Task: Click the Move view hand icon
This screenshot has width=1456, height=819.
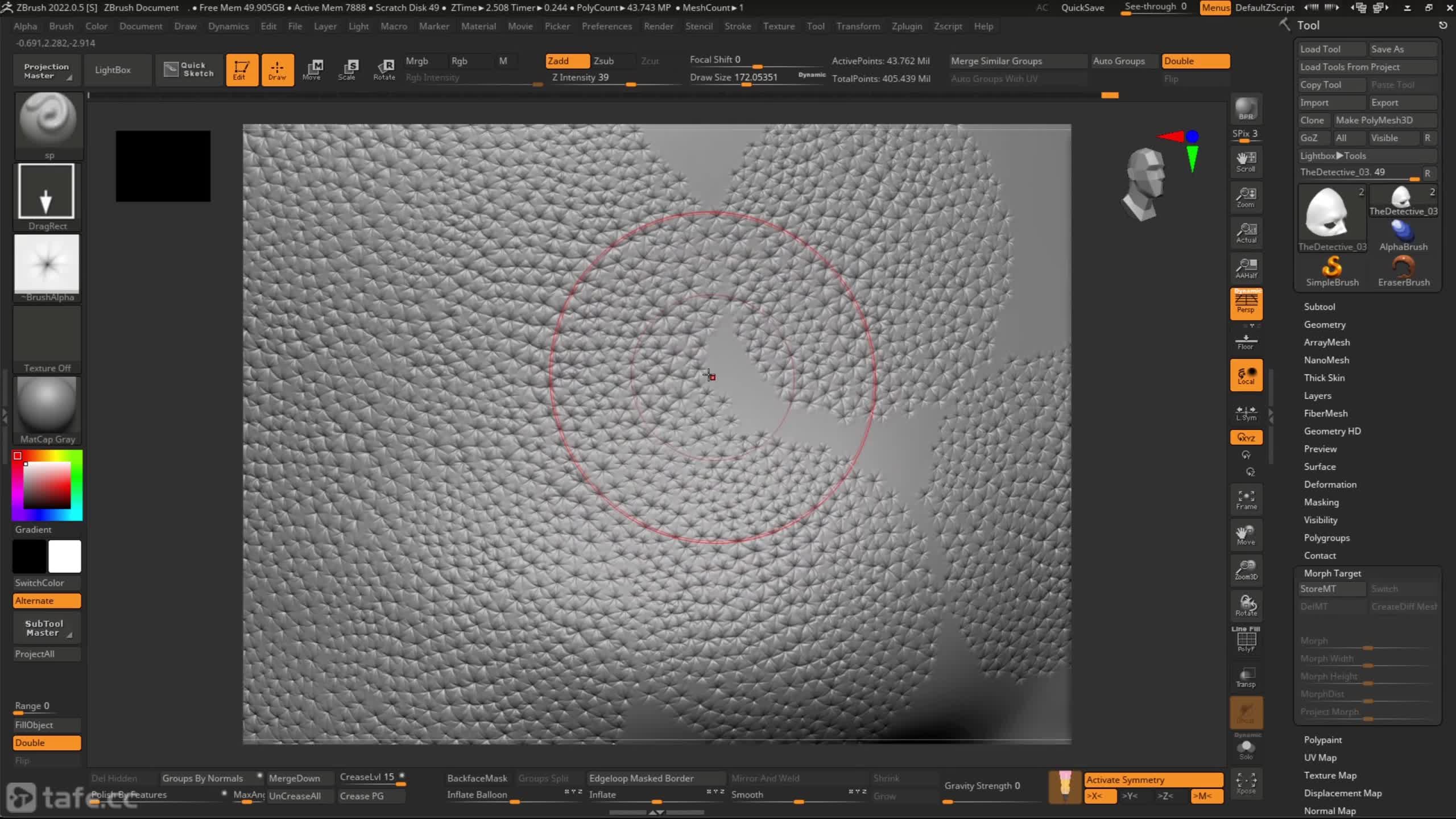Action: tap(1246, 535)
